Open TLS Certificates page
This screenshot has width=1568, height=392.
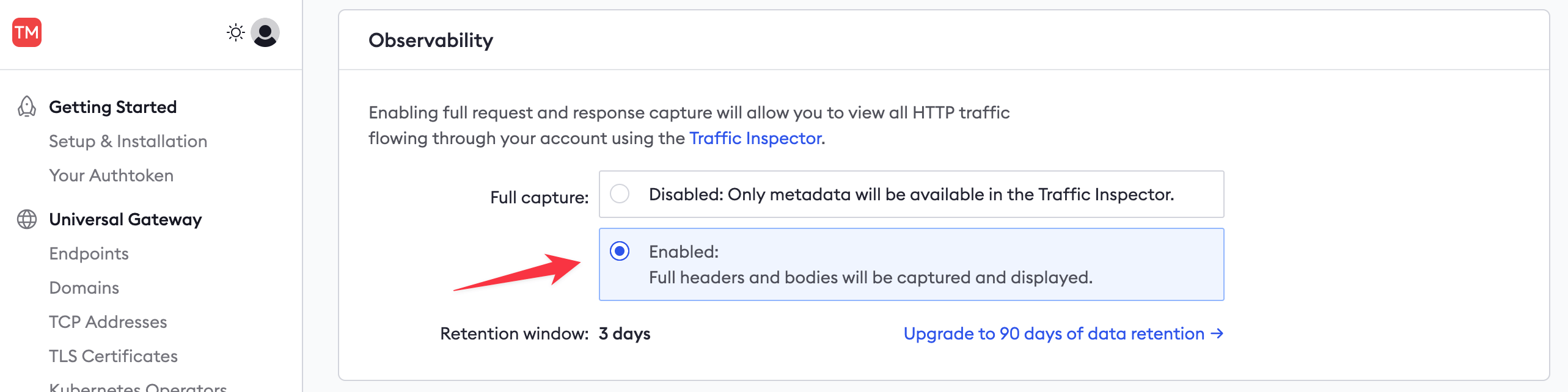click(114, 356)
